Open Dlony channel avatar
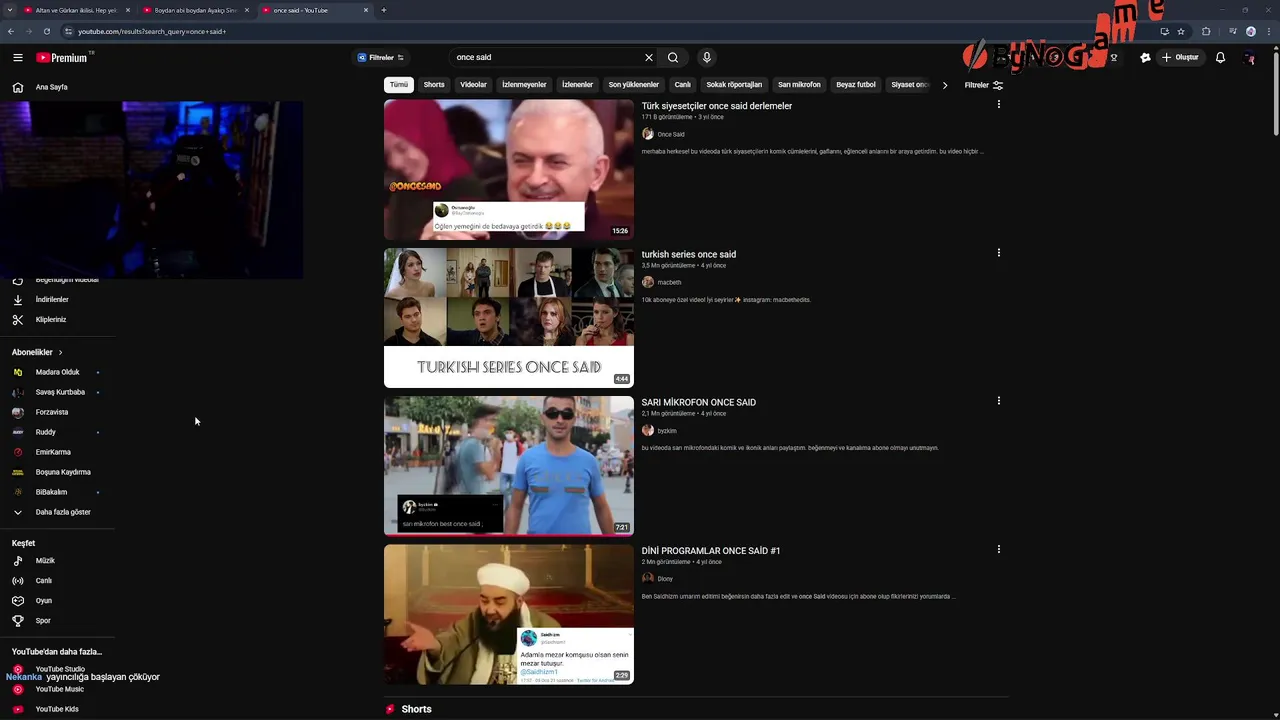The image size is (1280, 720). [648, 578]
